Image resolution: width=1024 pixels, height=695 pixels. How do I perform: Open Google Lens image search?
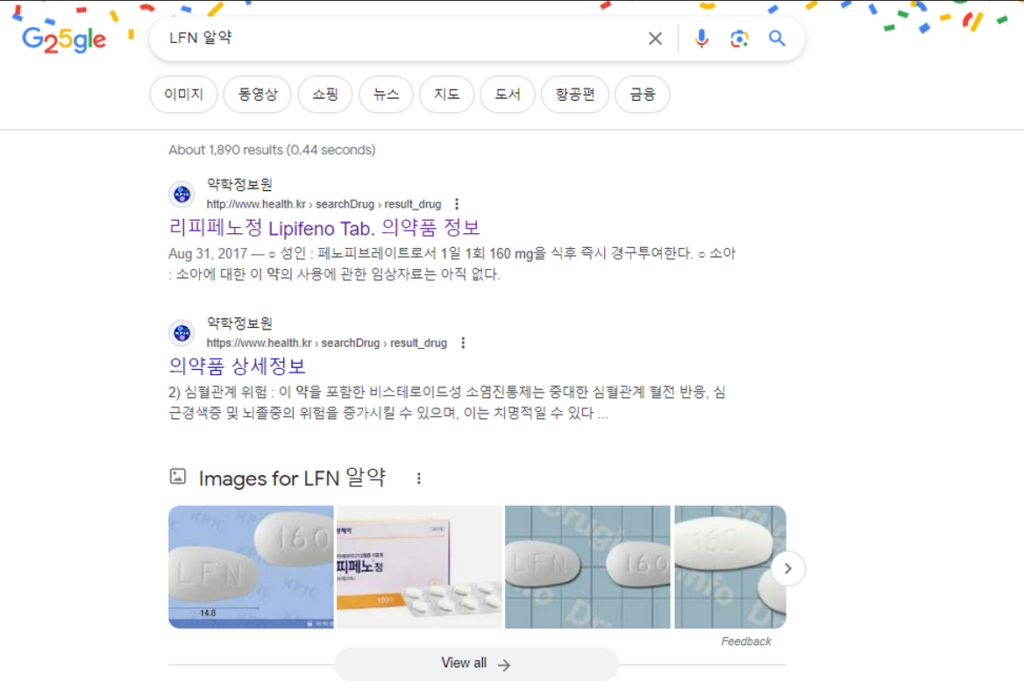click(739, 39)
